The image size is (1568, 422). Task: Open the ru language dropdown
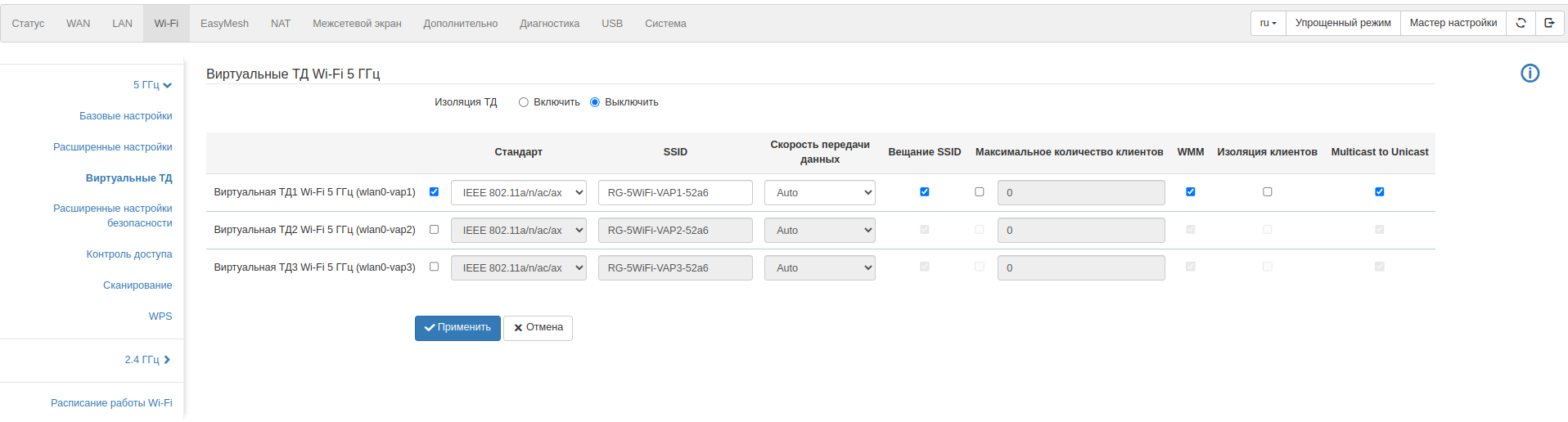point(1268,23)
